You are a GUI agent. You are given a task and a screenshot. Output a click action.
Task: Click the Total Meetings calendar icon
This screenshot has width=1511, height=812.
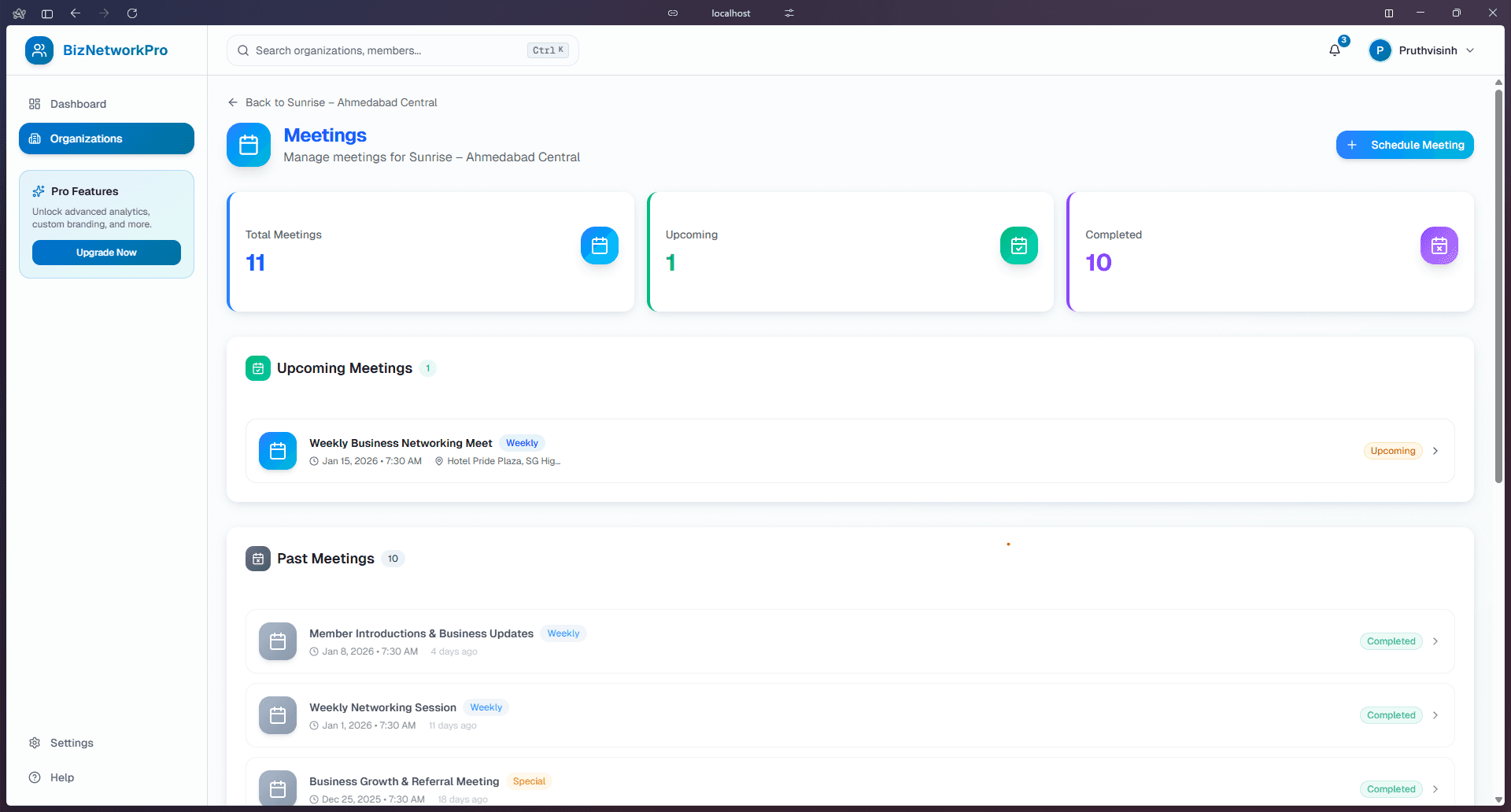tap(599, 245)
